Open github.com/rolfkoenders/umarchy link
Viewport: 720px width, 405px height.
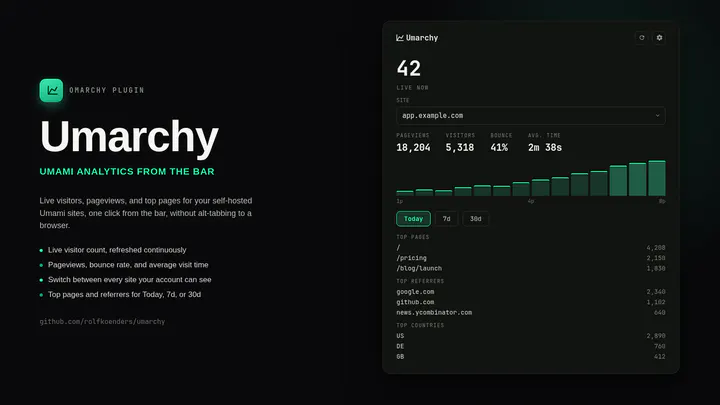tap(102, 321)
